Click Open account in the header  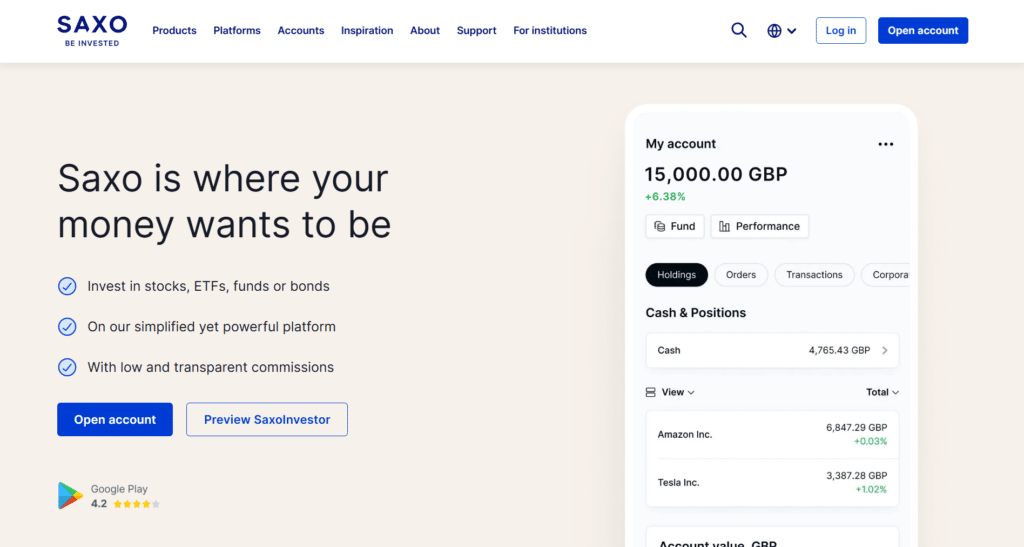pos(923,31)
